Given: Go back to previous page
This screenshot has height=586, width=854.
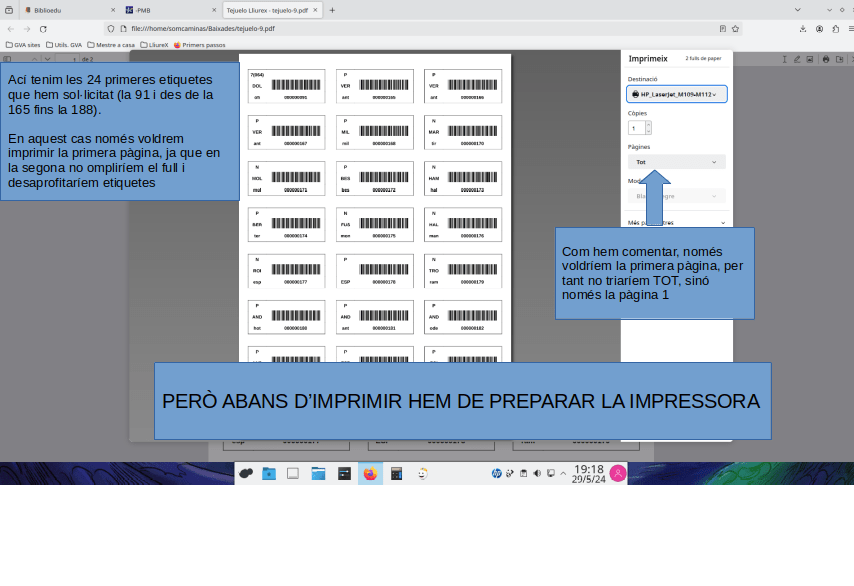Looking at the screenshot, I should pyautogui.click(x=11, y=29).
